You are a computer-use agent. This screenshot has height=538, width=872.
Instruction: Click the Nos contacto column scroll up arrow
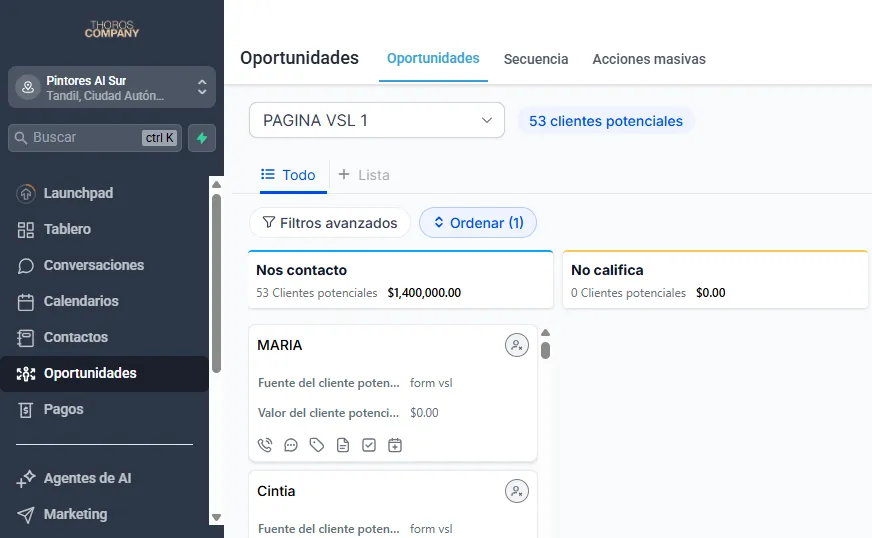[546, 333]
